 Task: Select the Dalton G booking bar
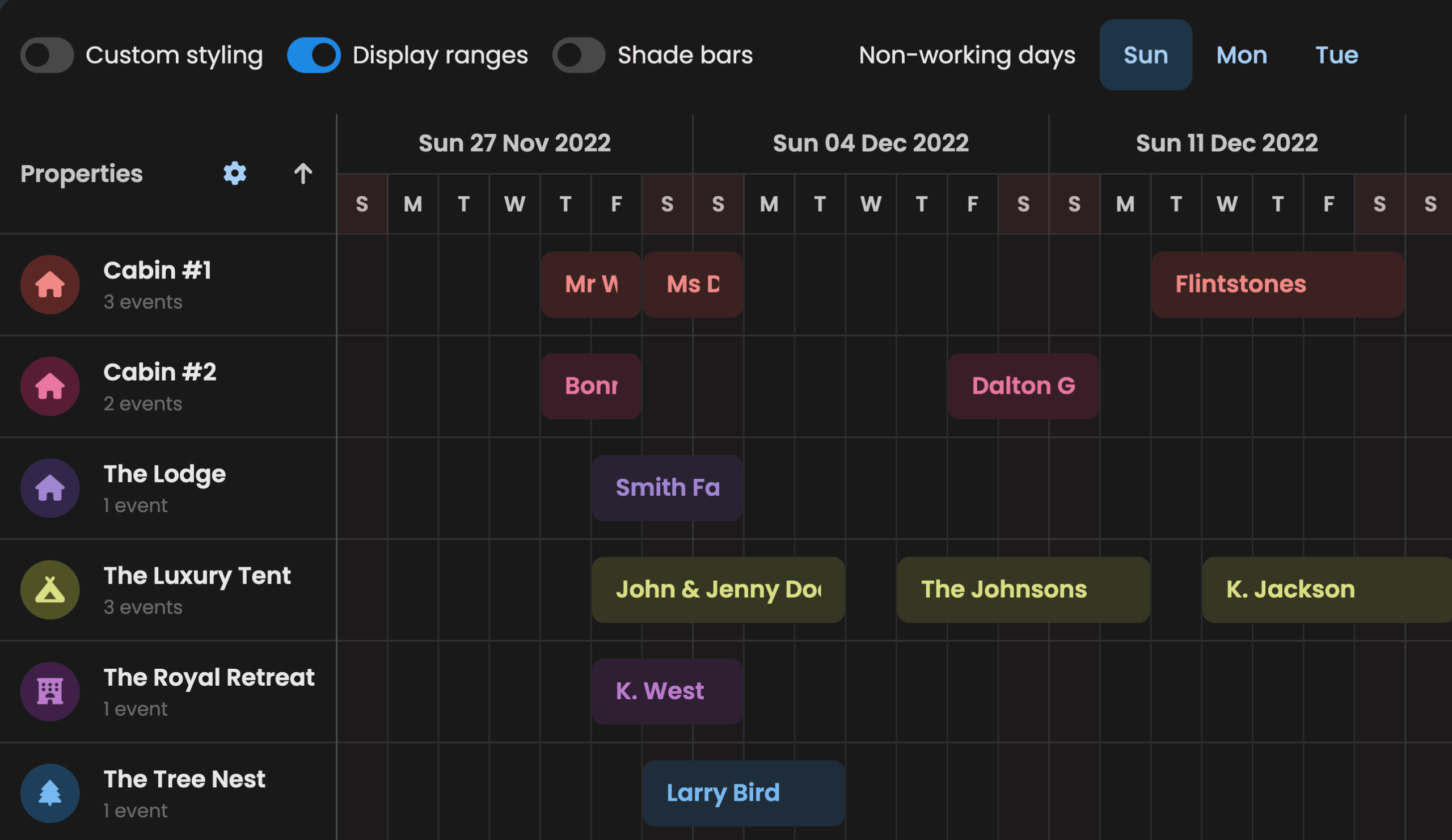click(1023, 386)
